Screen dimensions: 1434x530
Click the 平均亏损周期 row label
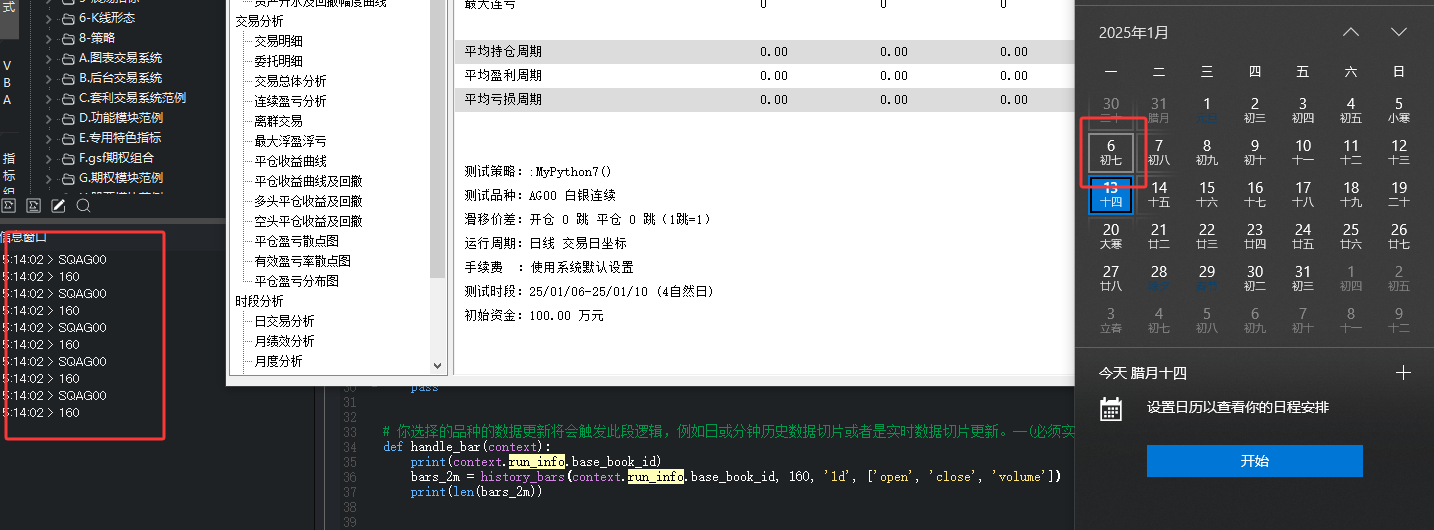click(x=504, y=99)
